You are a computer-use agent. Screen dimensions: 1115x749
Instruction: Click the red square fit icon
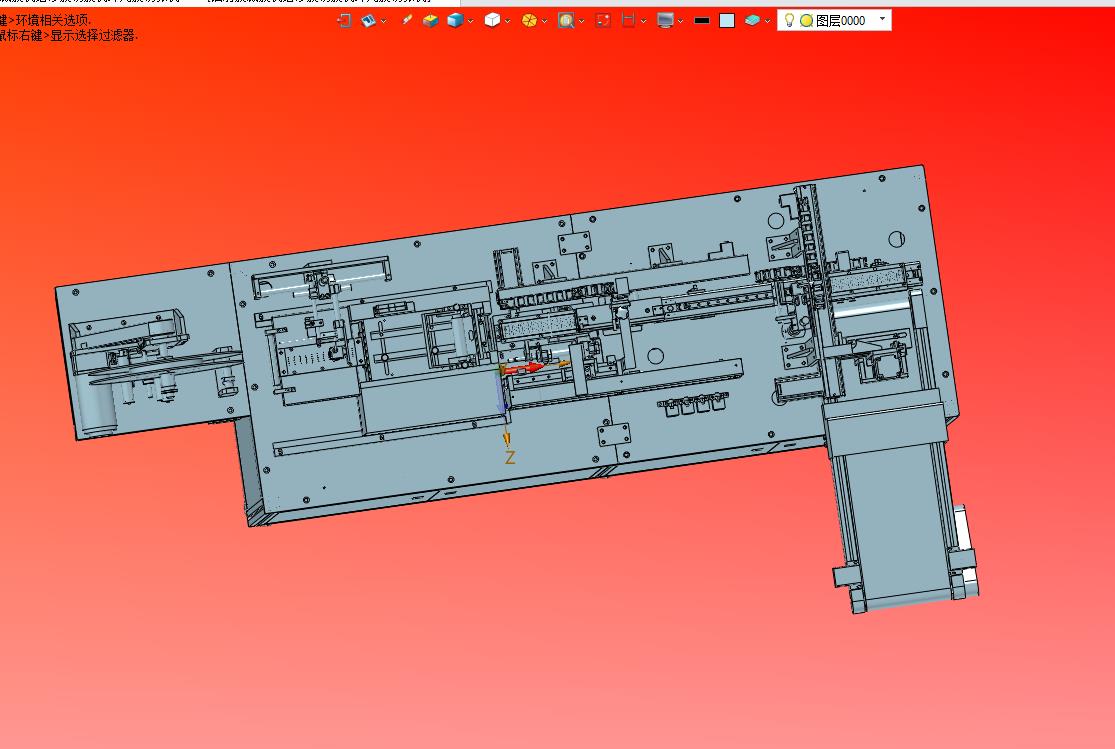(x=603, y=21)
